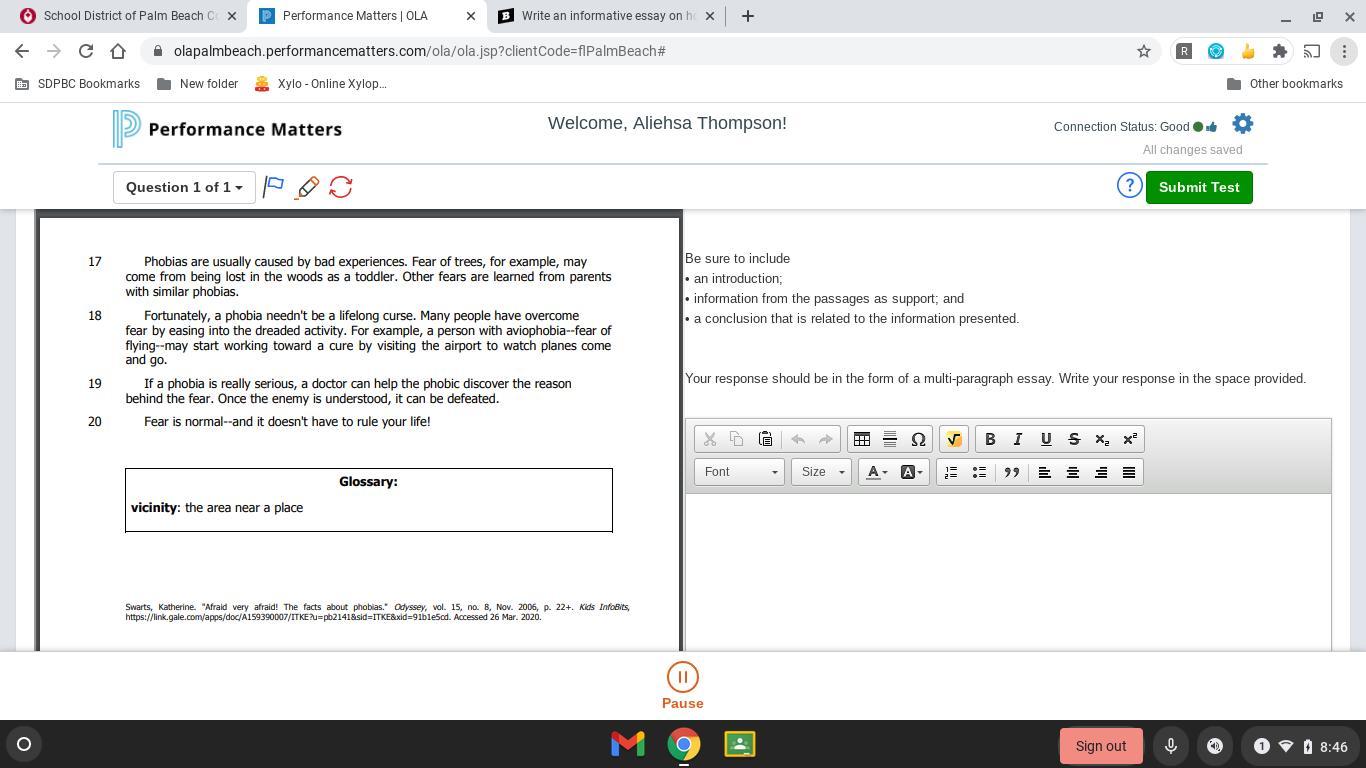
Task: Align text to the right
Action: (1101, 472)
